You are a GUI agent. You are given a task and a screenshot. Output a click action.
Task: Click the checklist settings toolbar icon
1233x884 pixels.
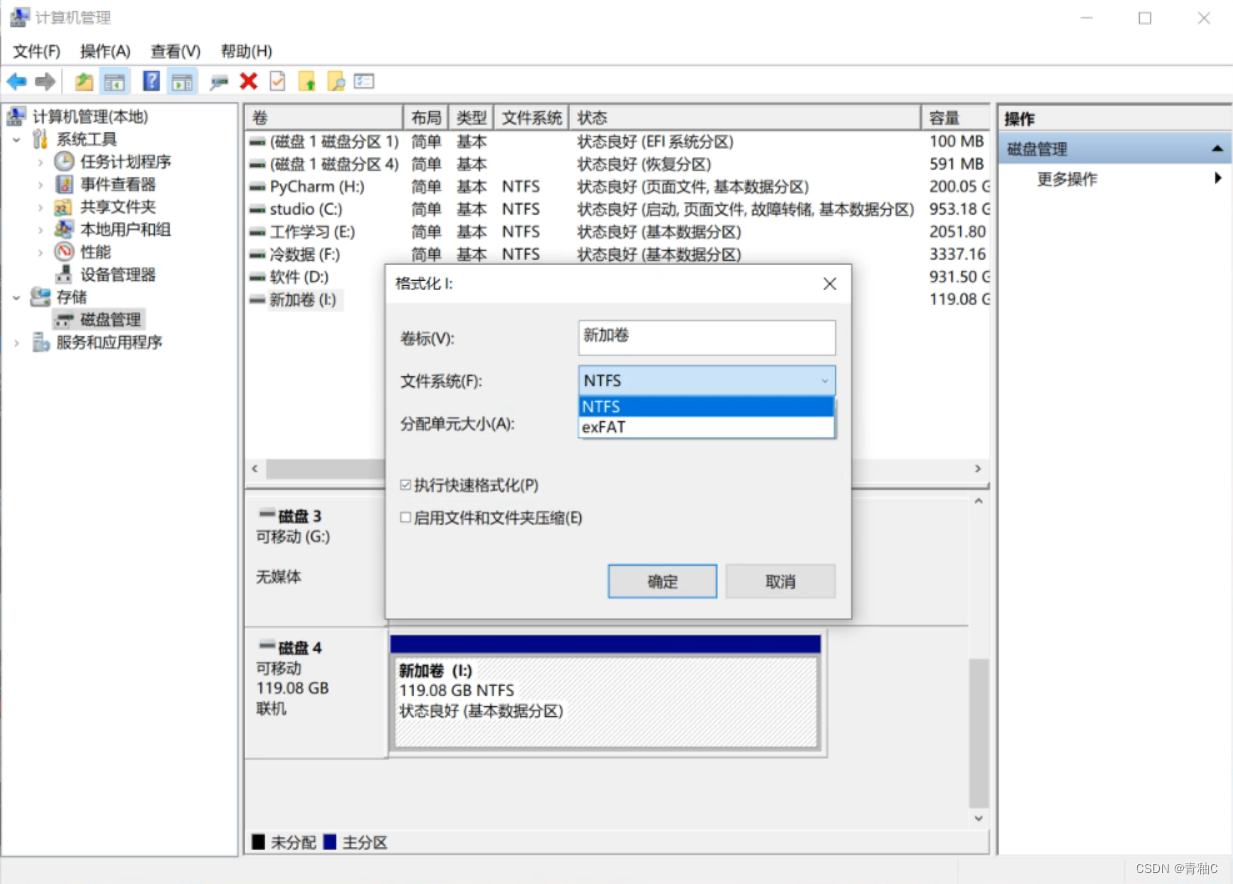click(x=364, y=82)
